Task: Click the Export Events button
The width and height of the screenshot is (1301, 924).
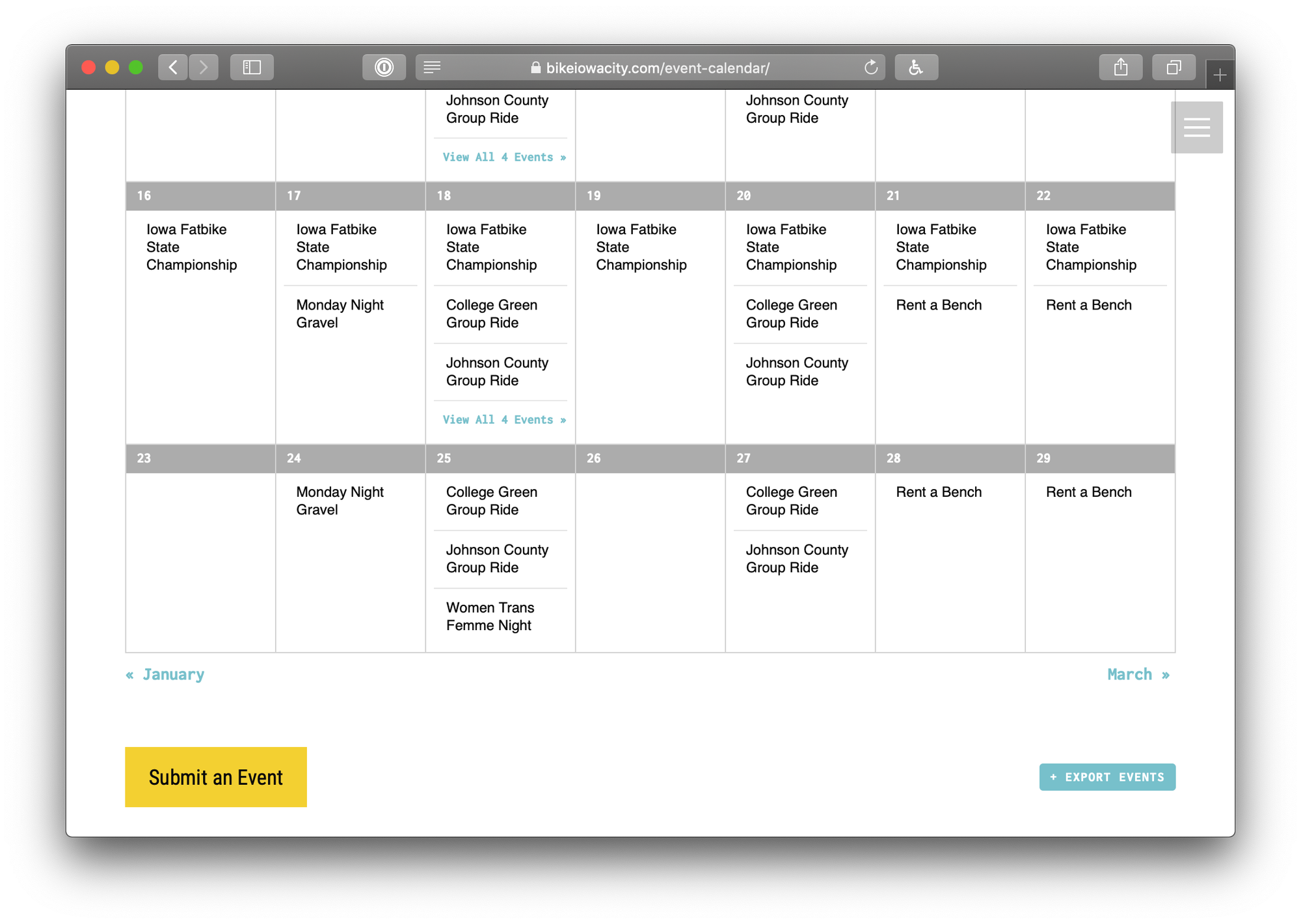Action: coord(1107,776)
